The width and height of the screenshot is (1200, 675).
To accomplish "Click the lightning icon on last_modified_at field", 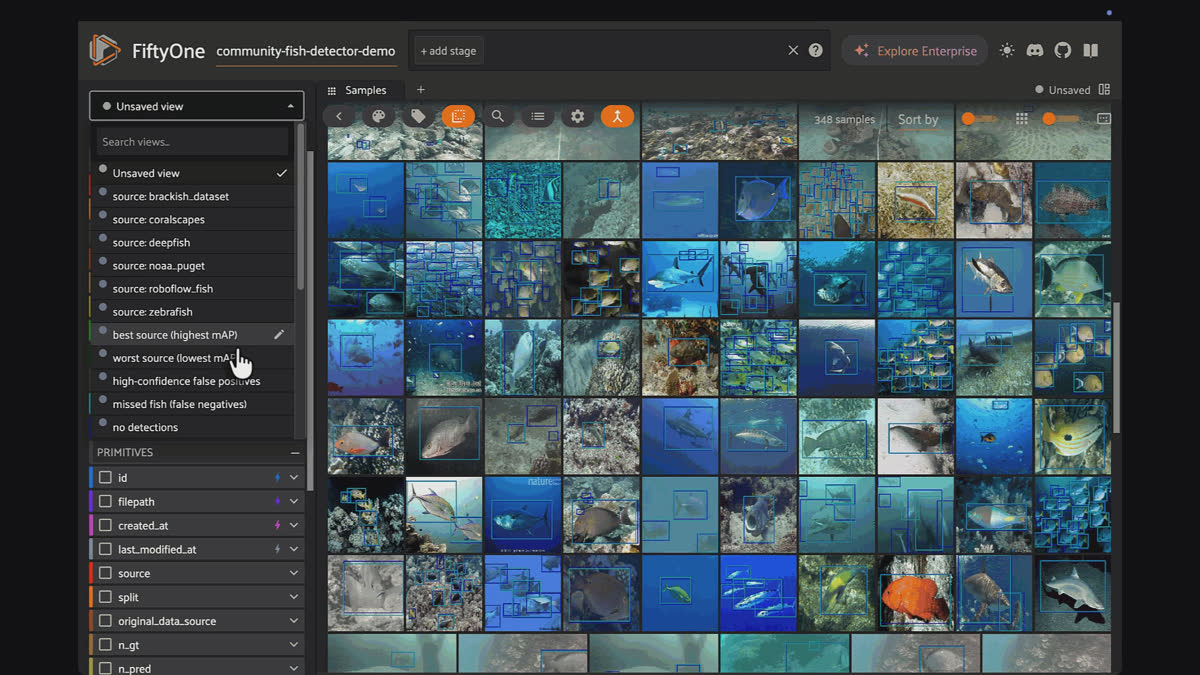I will point(278,549).
